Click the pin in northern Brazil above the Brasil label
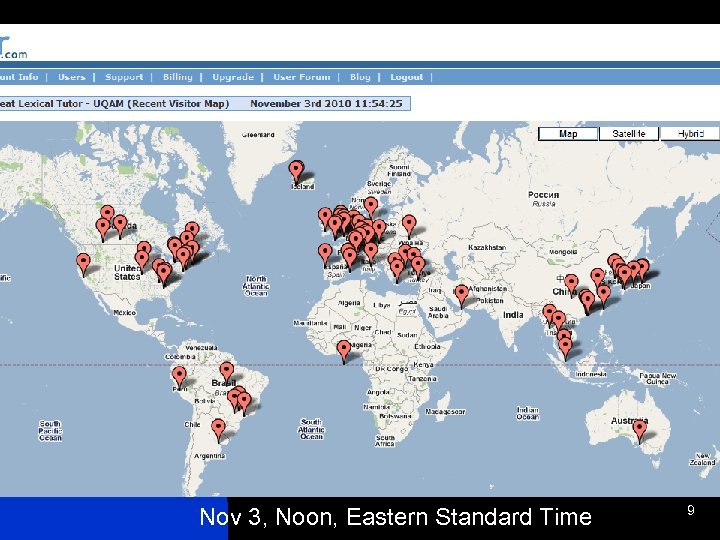The width and height of the screenshot is (720, 540). pos(227,372)
